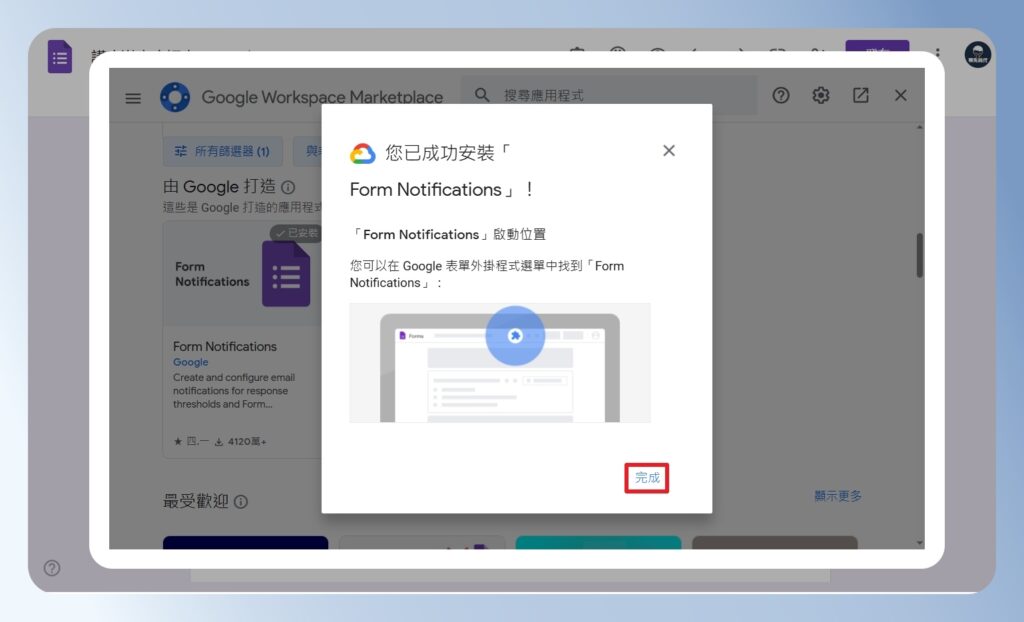
Task: Click the star rating on Form Notifications card
Action: (x=191, y=442)
